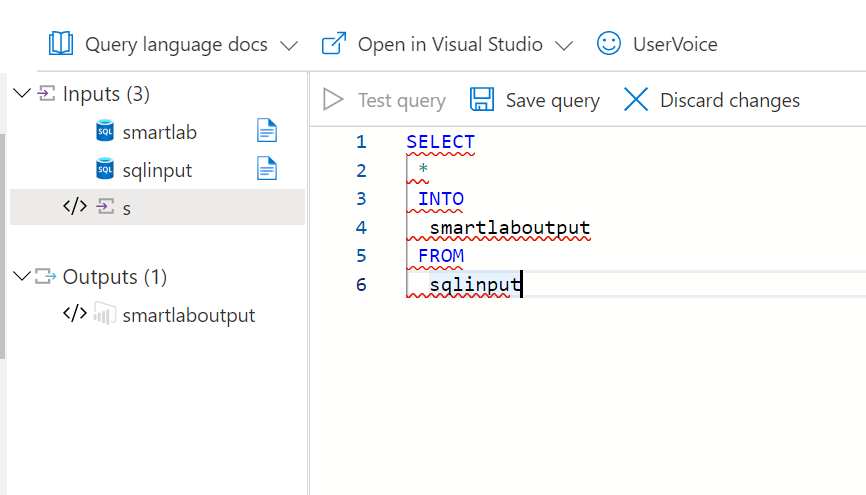866x495 pixels.
Task: Collapse the Outputs (1) section
Action: click(22, 277)
